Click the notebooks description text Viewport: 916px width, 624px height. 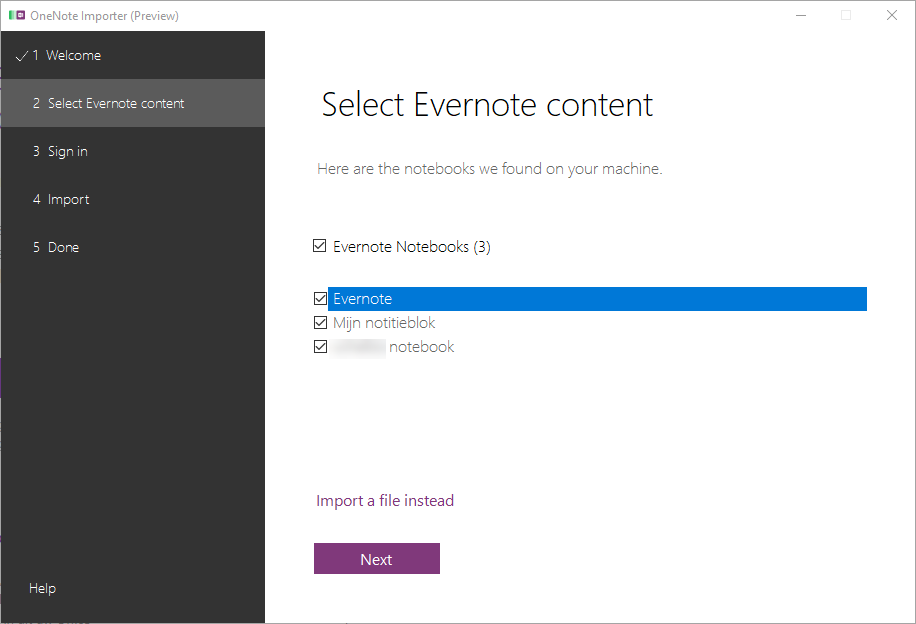tap(490, 168)
